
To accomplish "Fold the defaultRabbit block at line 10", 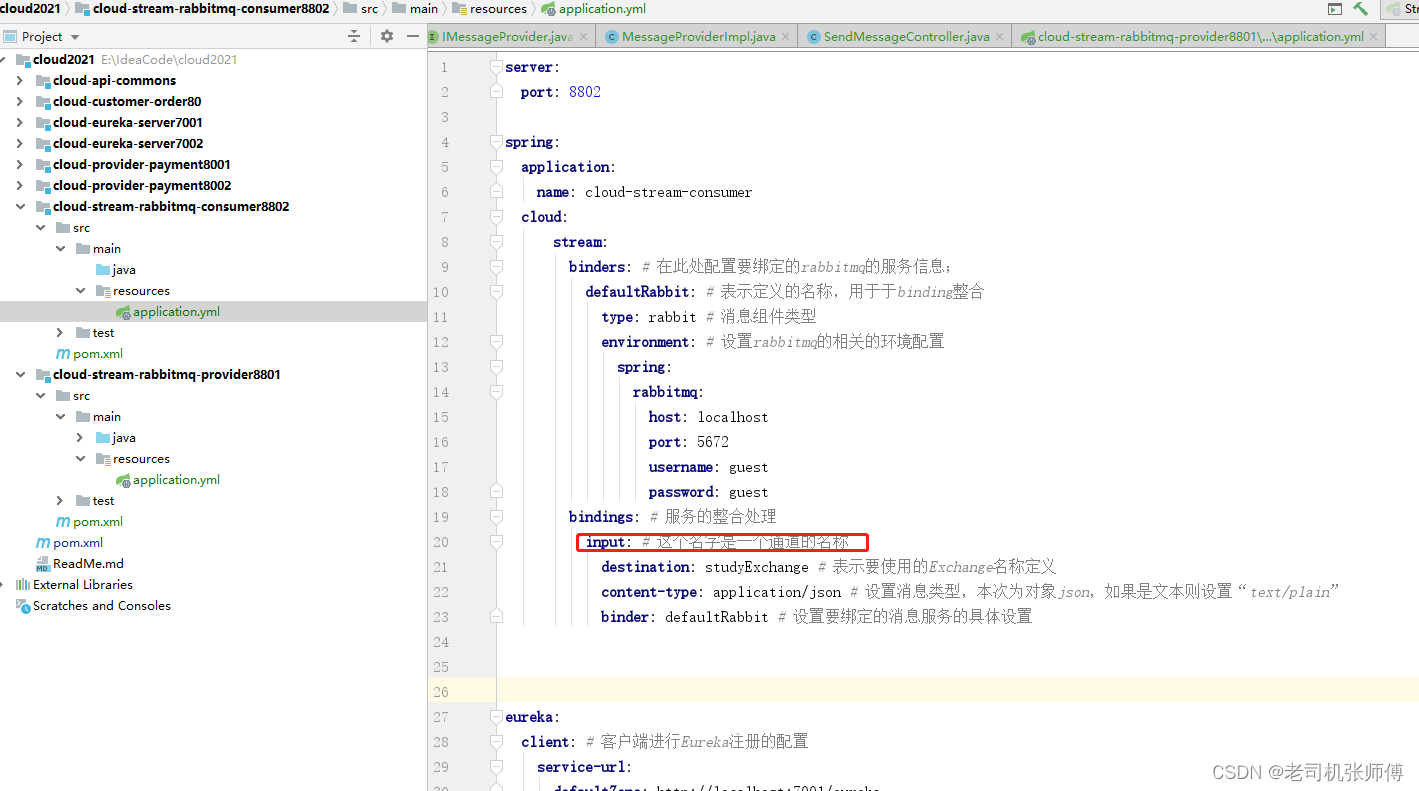I will [496, 292].
